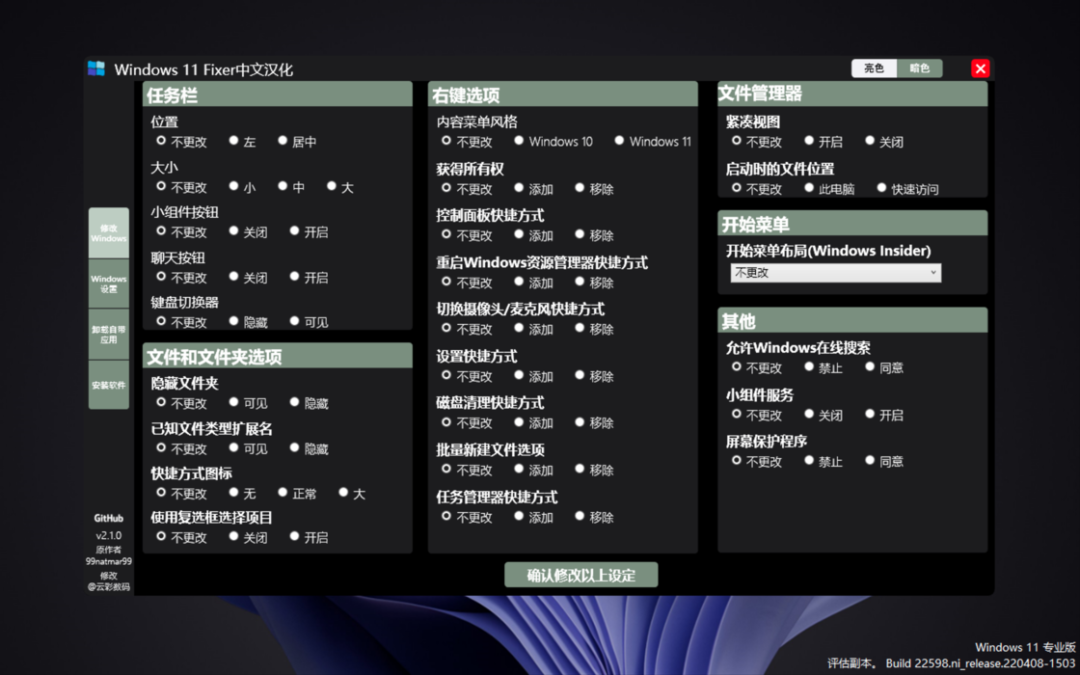The width and height of the screenshot is (1080, 675).
Task: Close the Windows 11 Fixer window
Action: point(980,68)
